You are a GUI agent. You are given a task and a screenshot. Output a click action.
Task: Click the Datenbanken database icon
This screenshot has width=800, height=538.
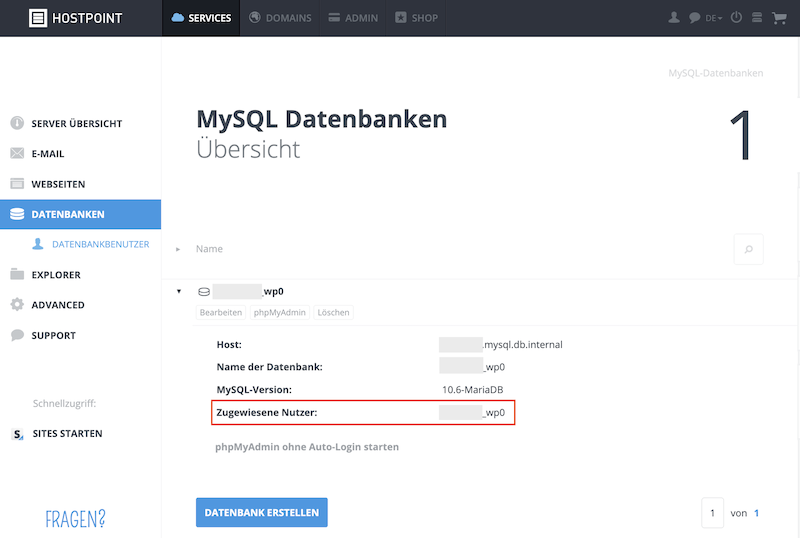[x=17, y=214]
